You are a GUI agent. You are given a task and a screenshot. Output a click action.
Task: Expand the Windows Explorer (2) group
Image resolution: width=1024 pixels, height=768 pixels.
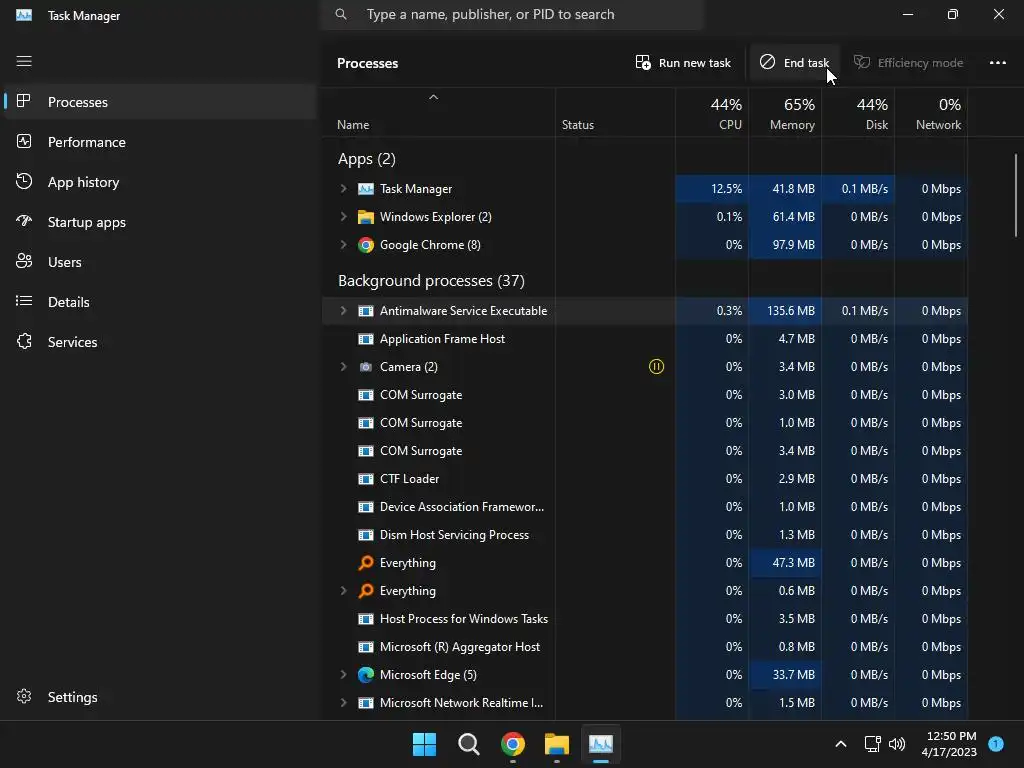344,217
